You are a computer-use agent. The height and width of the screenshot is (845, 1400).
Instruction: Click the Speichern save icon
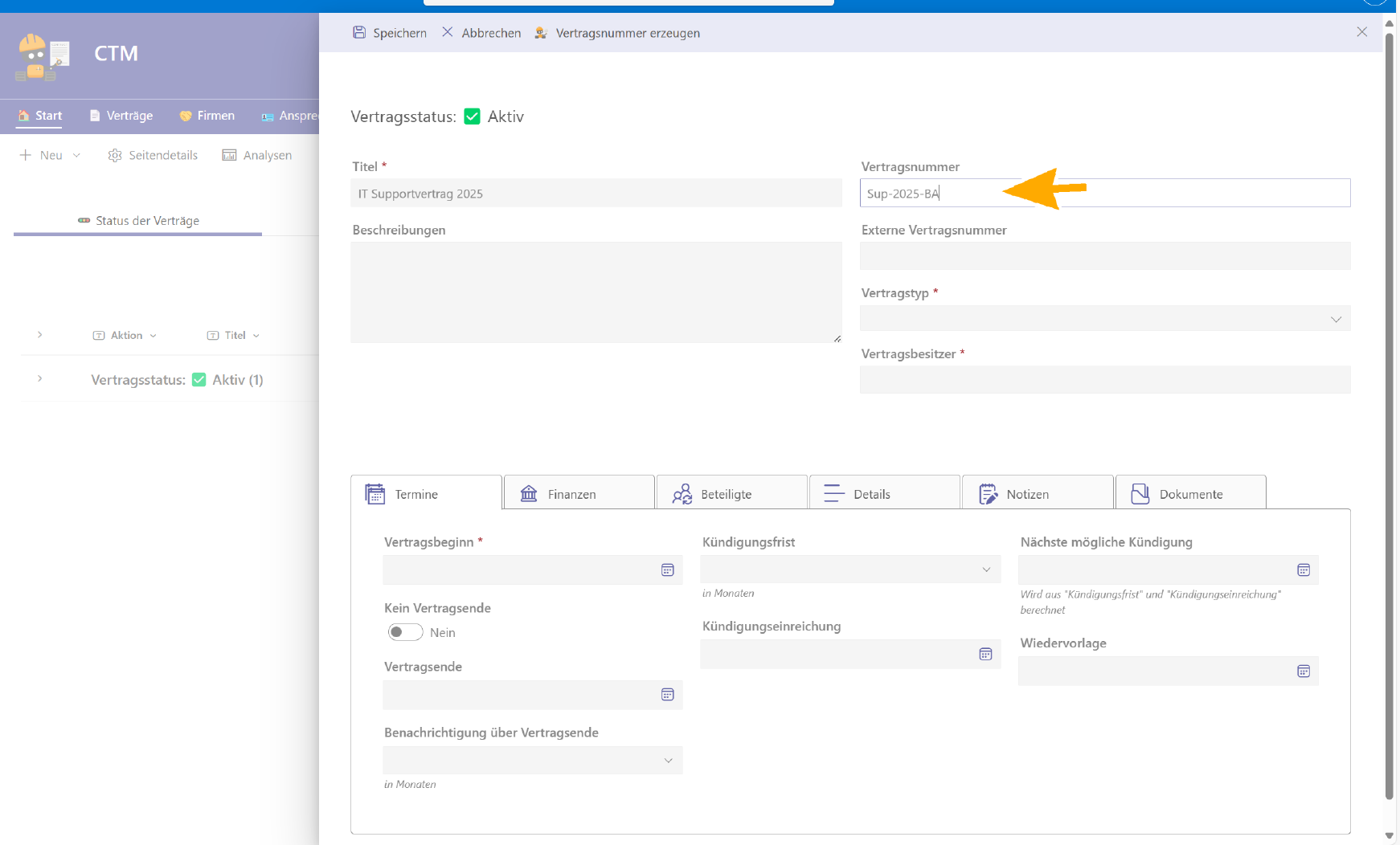(359, 32)
